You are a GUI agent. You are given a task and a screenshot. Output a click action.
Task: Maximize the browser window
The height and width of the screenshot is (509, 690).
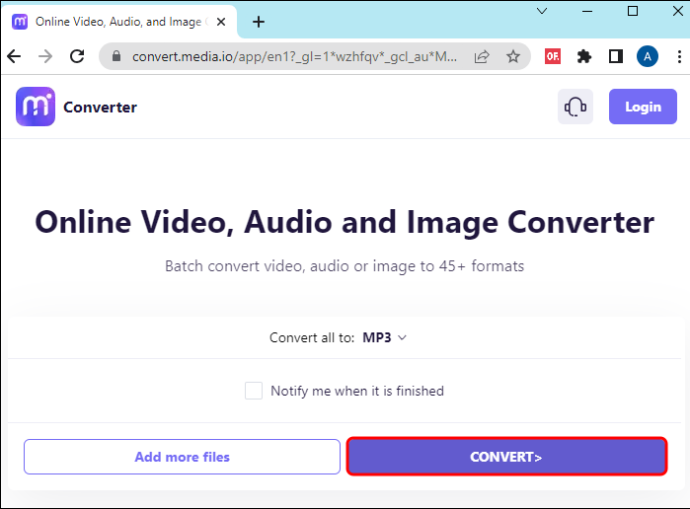click(x=632, y=11)
